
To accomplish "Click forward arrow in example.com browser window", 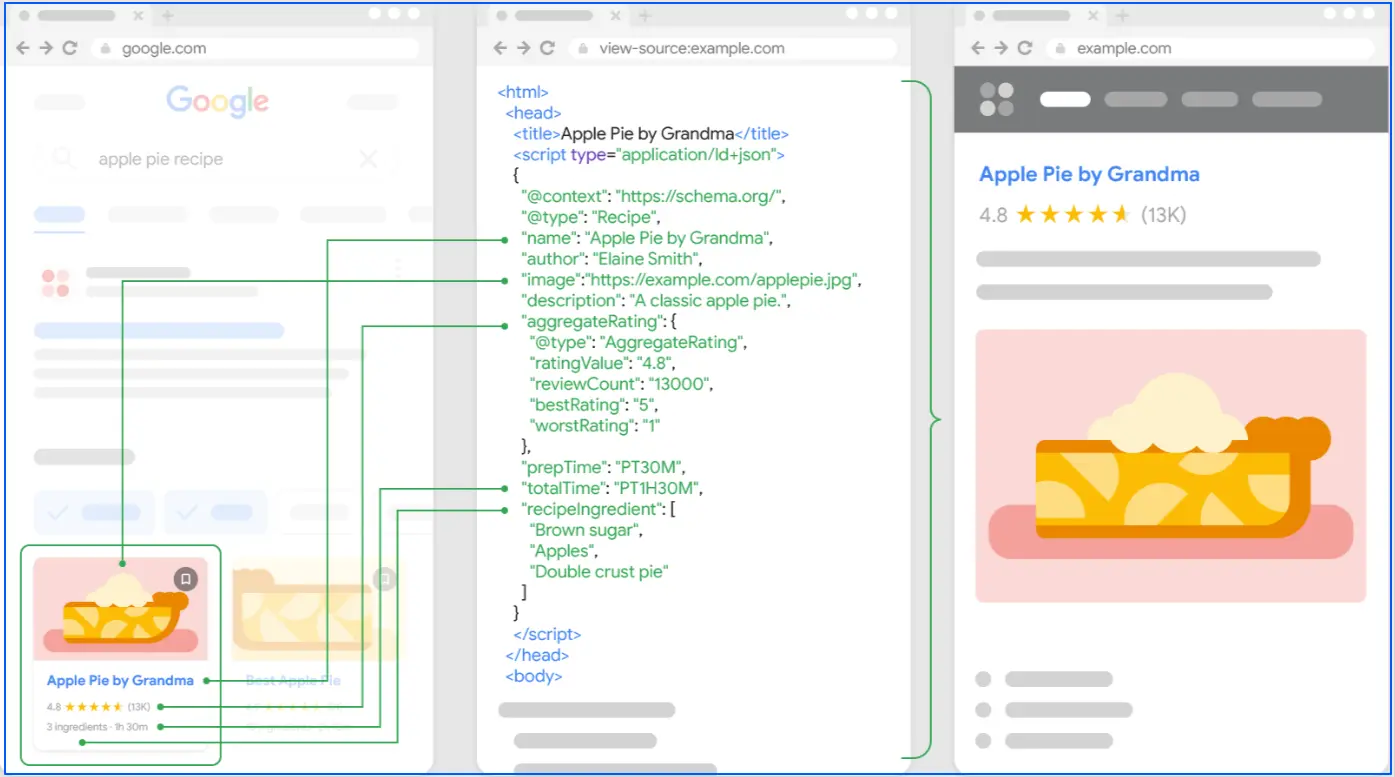I will 1001,48.
